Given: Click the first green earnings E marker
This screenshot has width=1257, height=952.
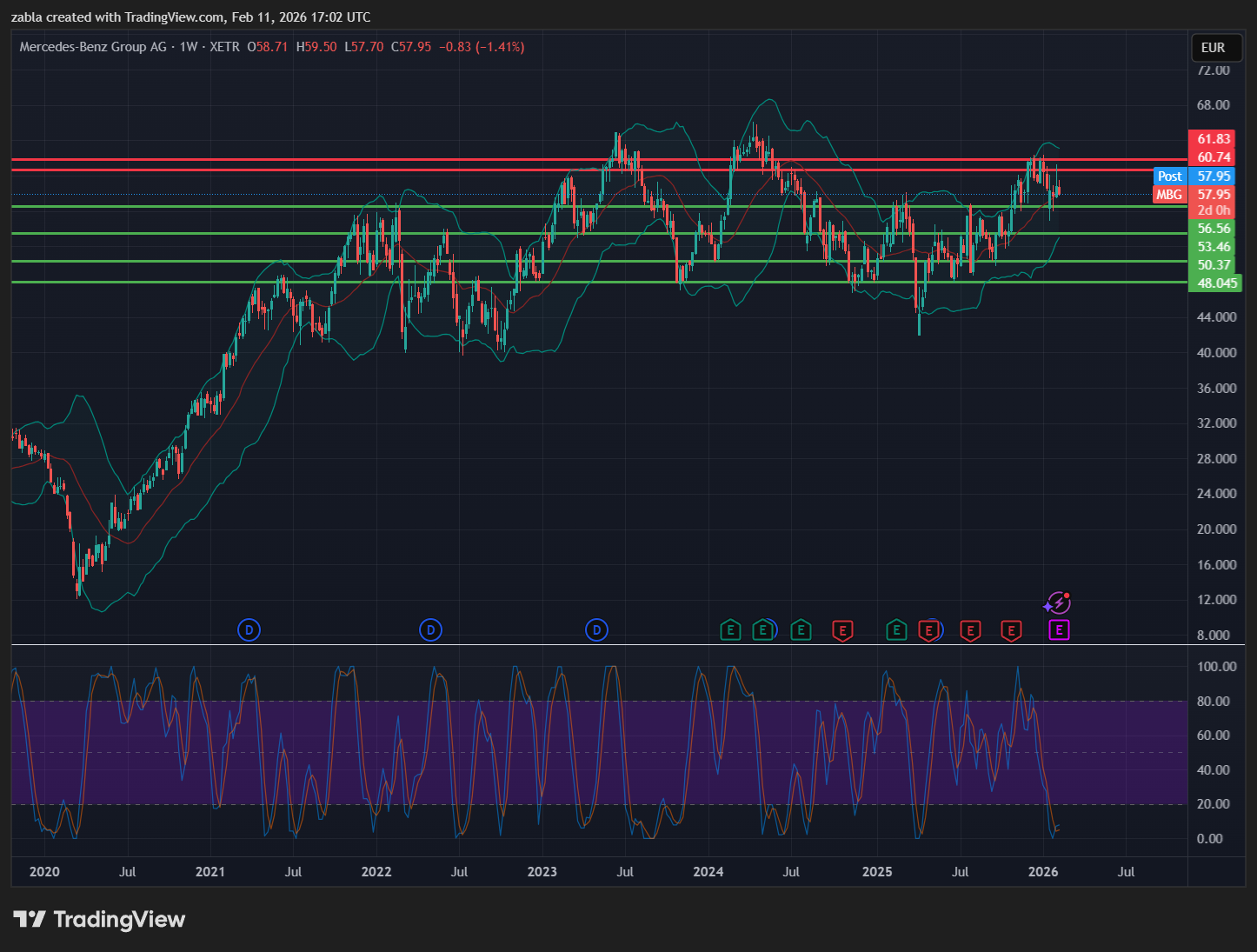Looking at the screenshot, I should (730, 630).
